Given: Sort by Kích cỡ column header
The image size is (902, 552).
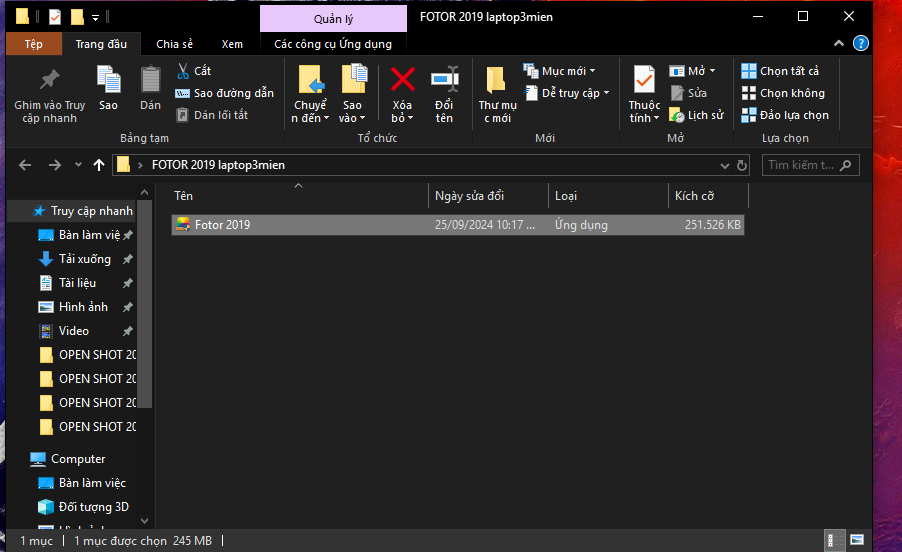Looking at the screenshot, I should tap(708, 196).
